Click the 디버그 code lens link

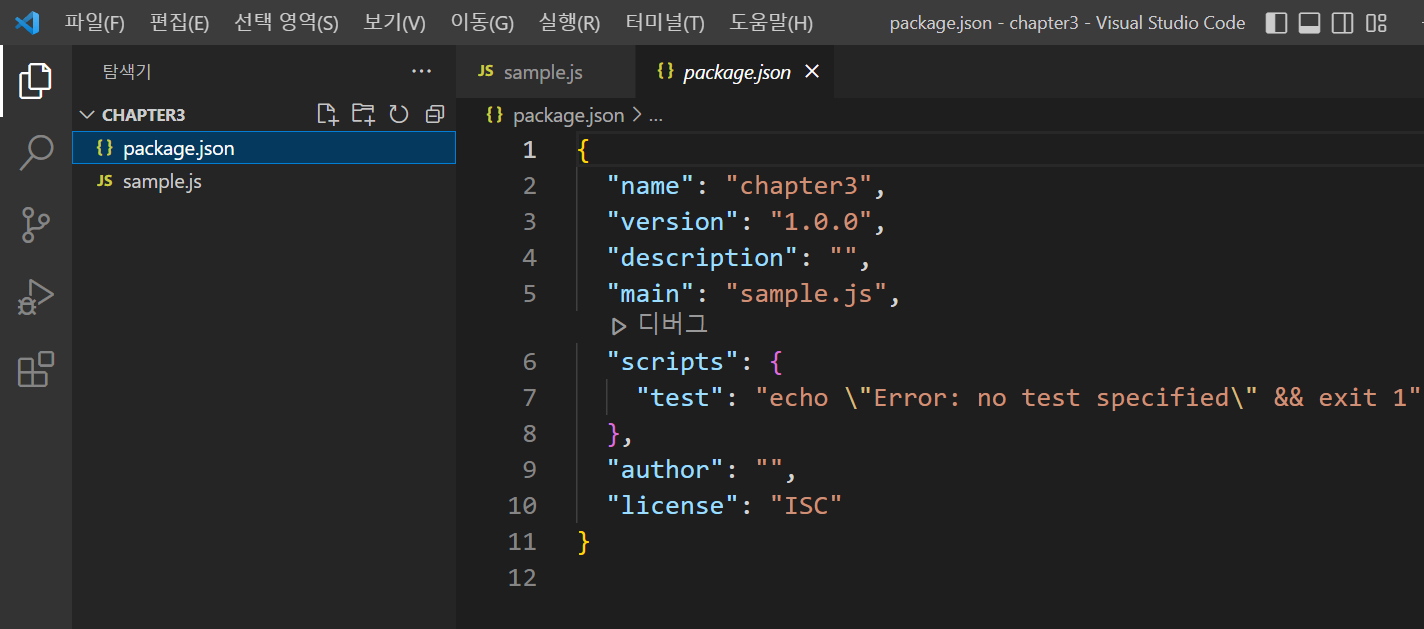[672, 324]
